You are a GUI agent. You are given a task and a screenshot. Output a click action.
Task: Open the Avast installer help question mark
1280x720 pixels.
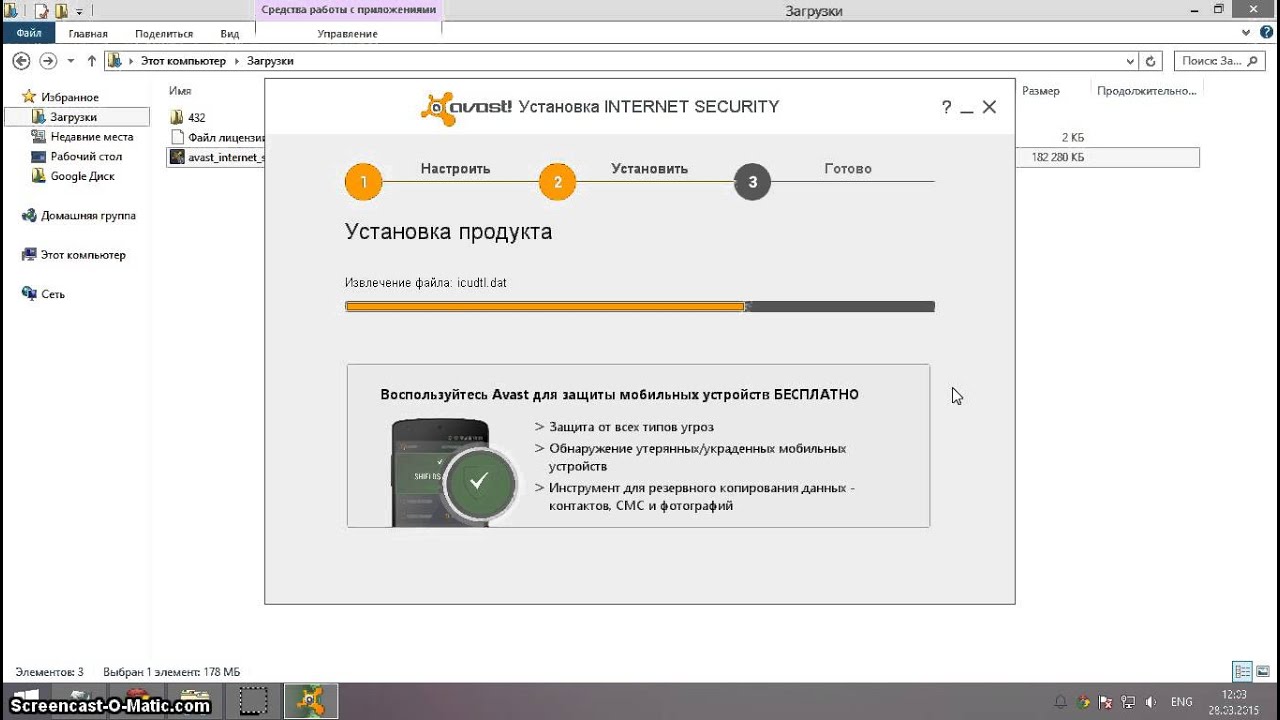click(x=946, y=107)
